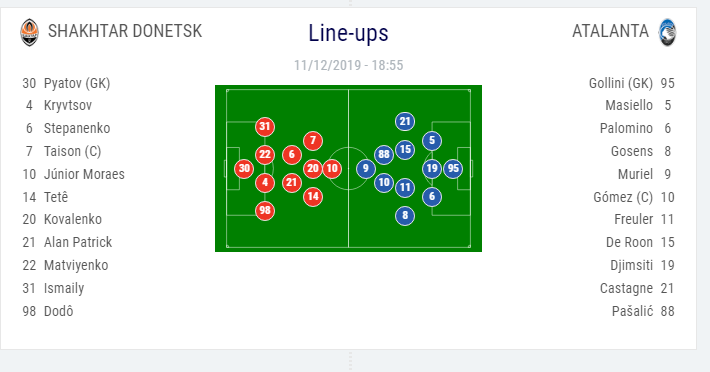The width and height of the screenshot is (710, 372).
Task: Select blue player marker 8 on pitch
Action: point(405,215)
